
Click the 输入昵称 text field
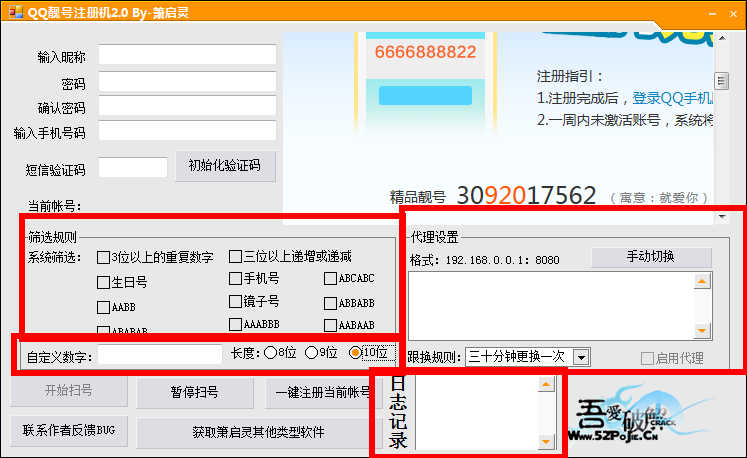[187, 54]
